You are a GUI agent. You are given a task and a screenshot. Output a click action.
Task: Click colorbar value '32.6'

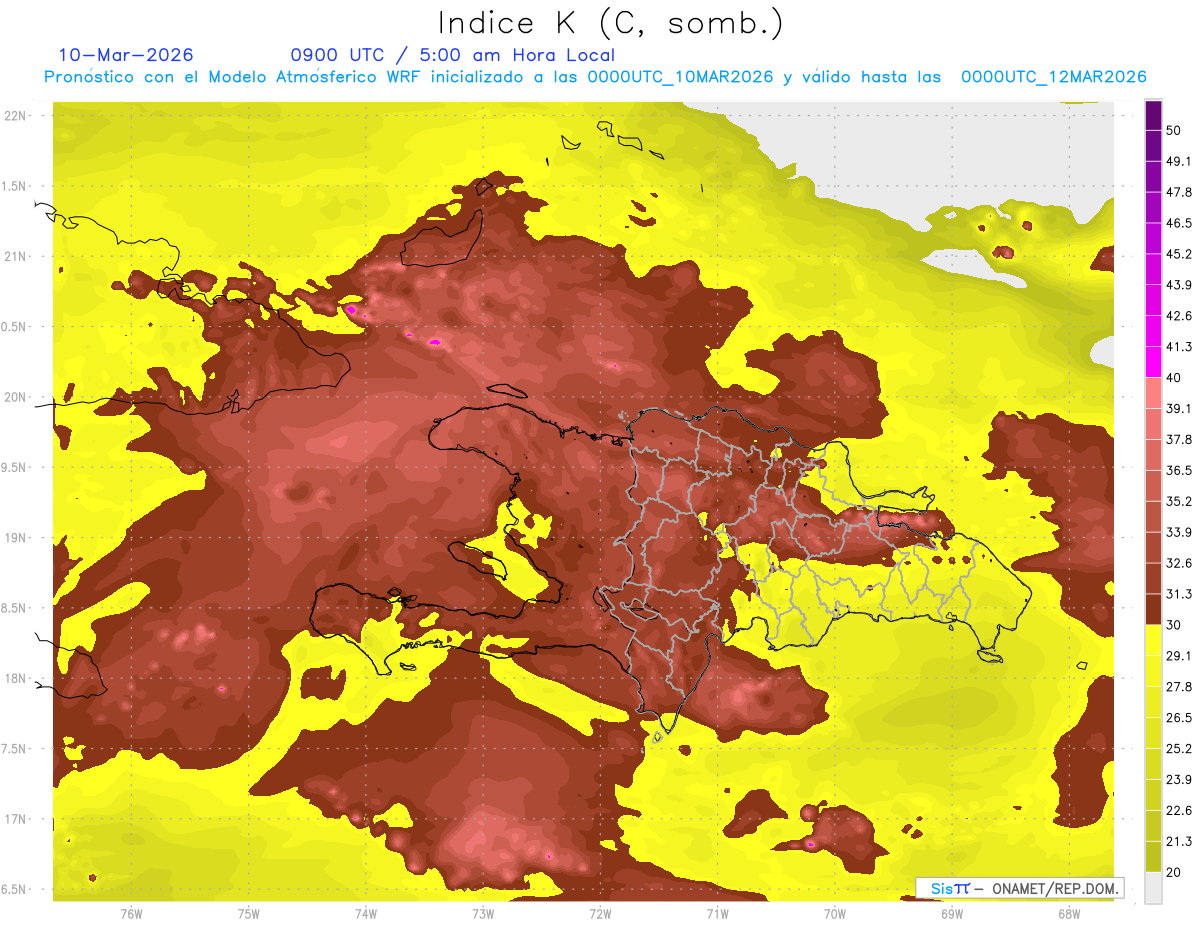[x=1180, y=563]
